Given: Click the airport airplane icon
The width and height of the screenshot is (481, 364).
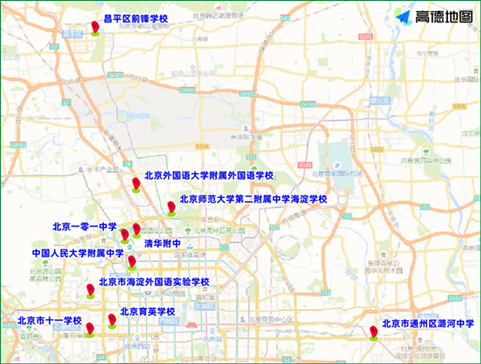Looking at the screenshot, I should [x=337, y=165].
